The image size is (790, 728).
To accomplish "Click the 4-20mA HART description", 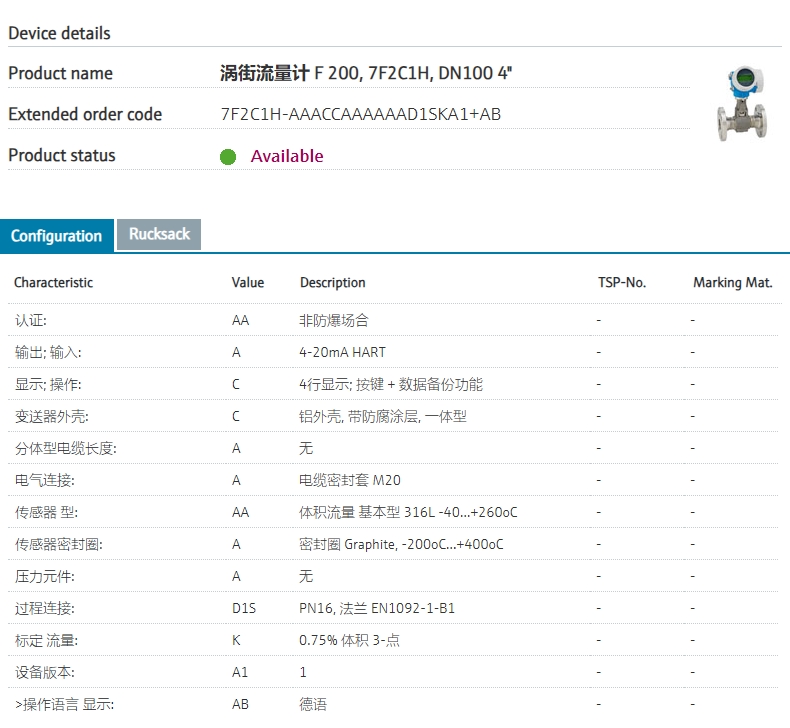I will (x=342, y=352).
